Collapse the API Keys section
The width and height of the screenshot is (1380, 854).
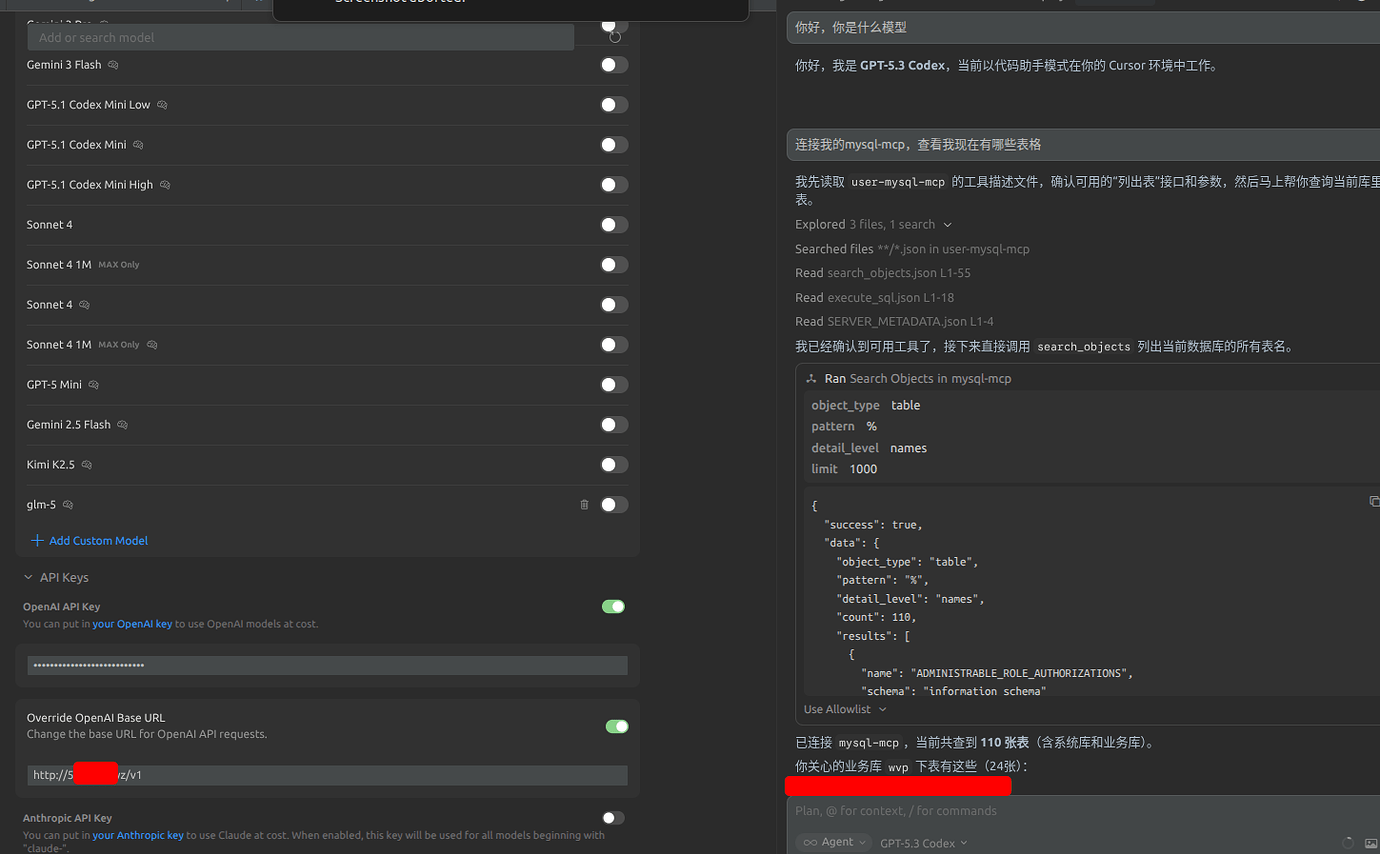[x=57, y=578]
